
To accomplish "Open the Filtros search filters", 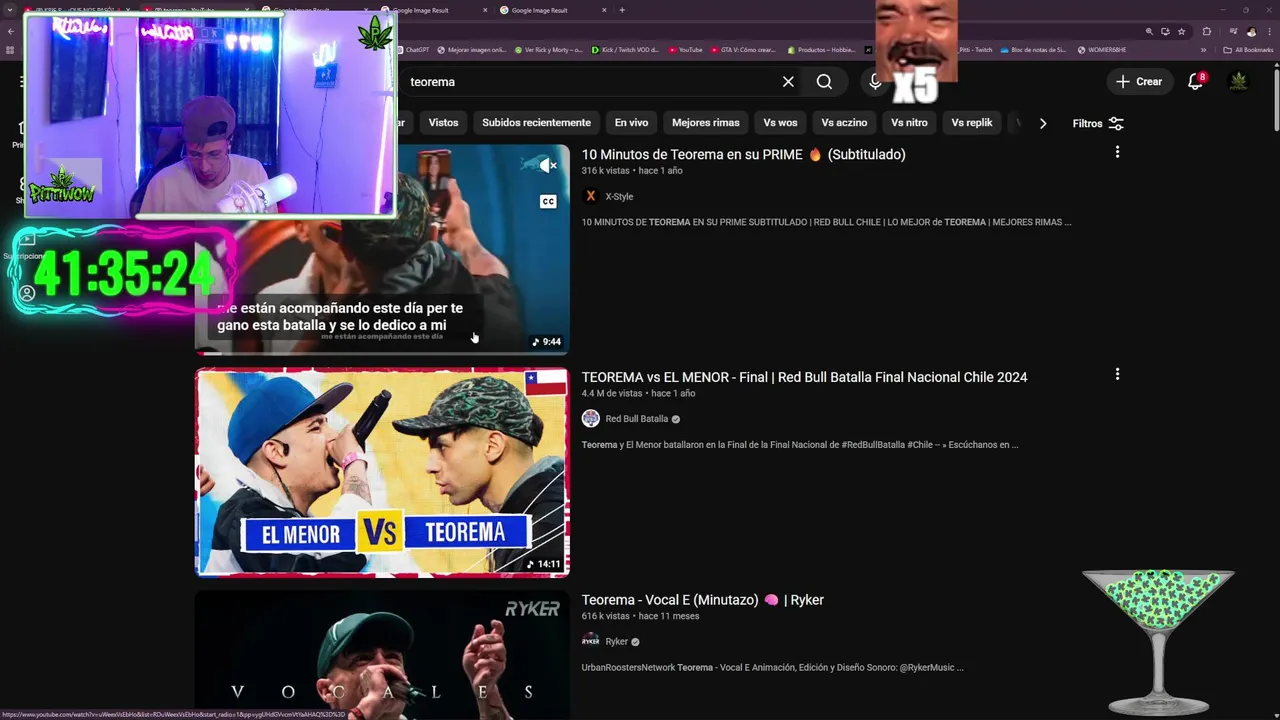I will click(1098, 124).
